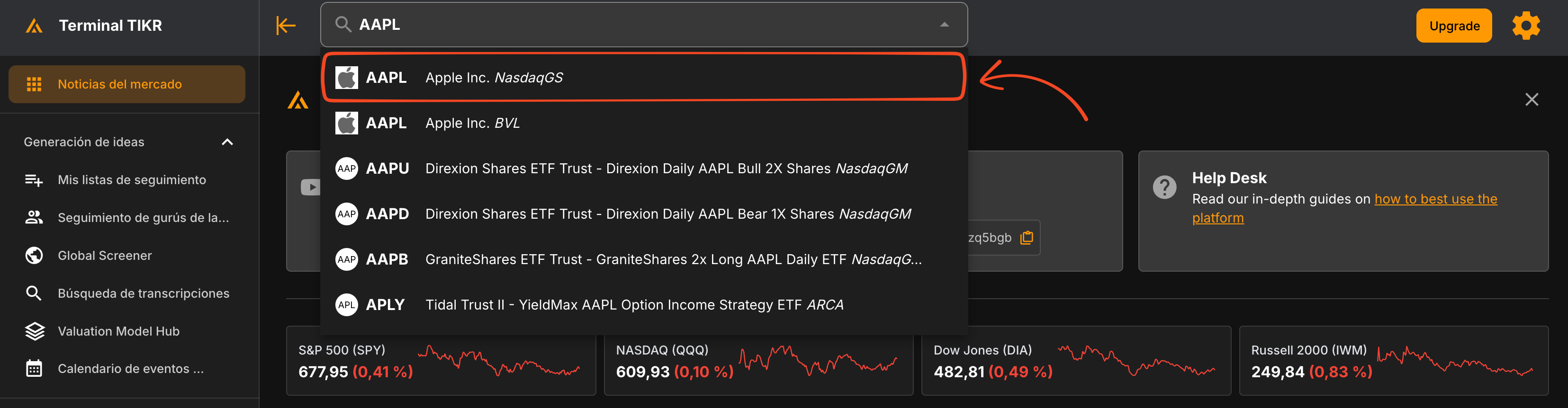Click in the AAPL search input field
This screenshot has width=1568, height=408.
click(x=639, y=25)
